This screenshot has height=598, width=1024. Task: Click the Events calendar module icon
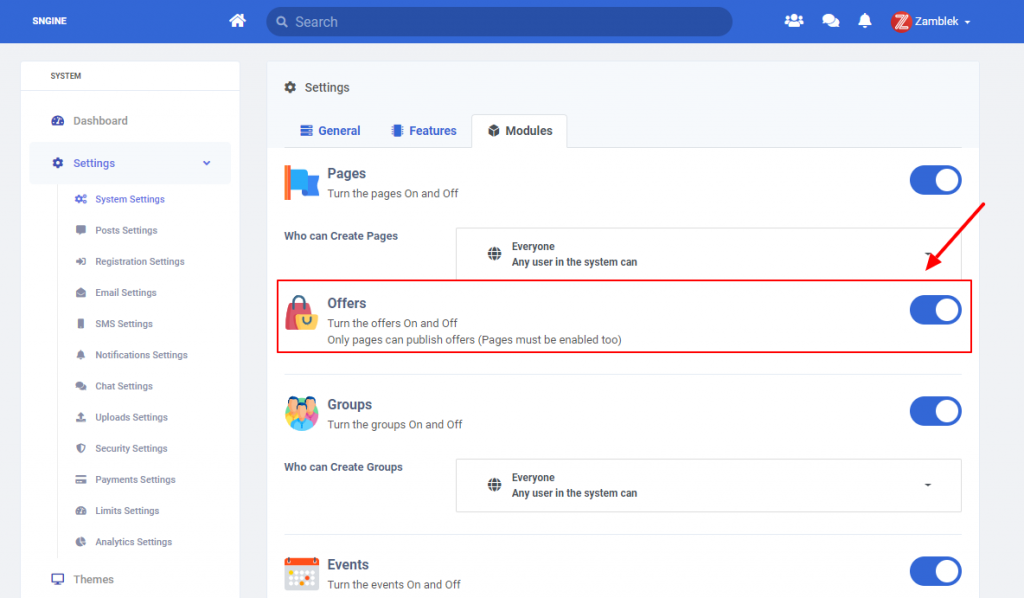(x=301, y=573)
